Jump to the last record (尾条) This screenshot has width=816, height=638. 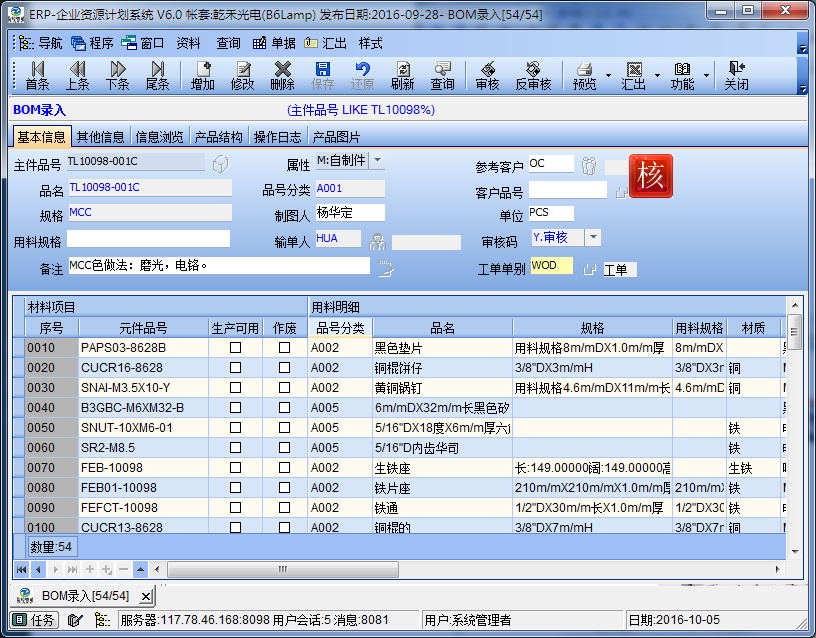coord(158,75)
